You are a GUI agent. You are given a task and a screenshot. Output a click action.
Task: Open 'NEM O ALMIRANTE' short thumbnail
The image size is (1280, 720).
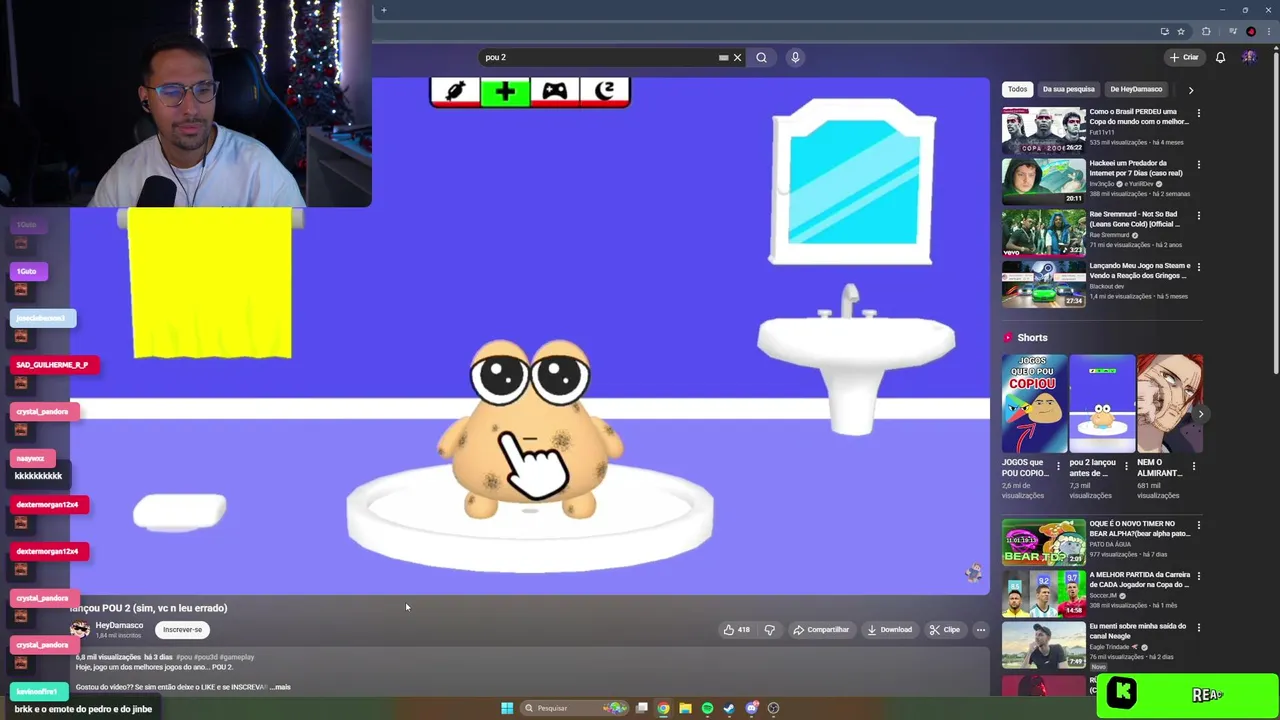point(1170,404)
